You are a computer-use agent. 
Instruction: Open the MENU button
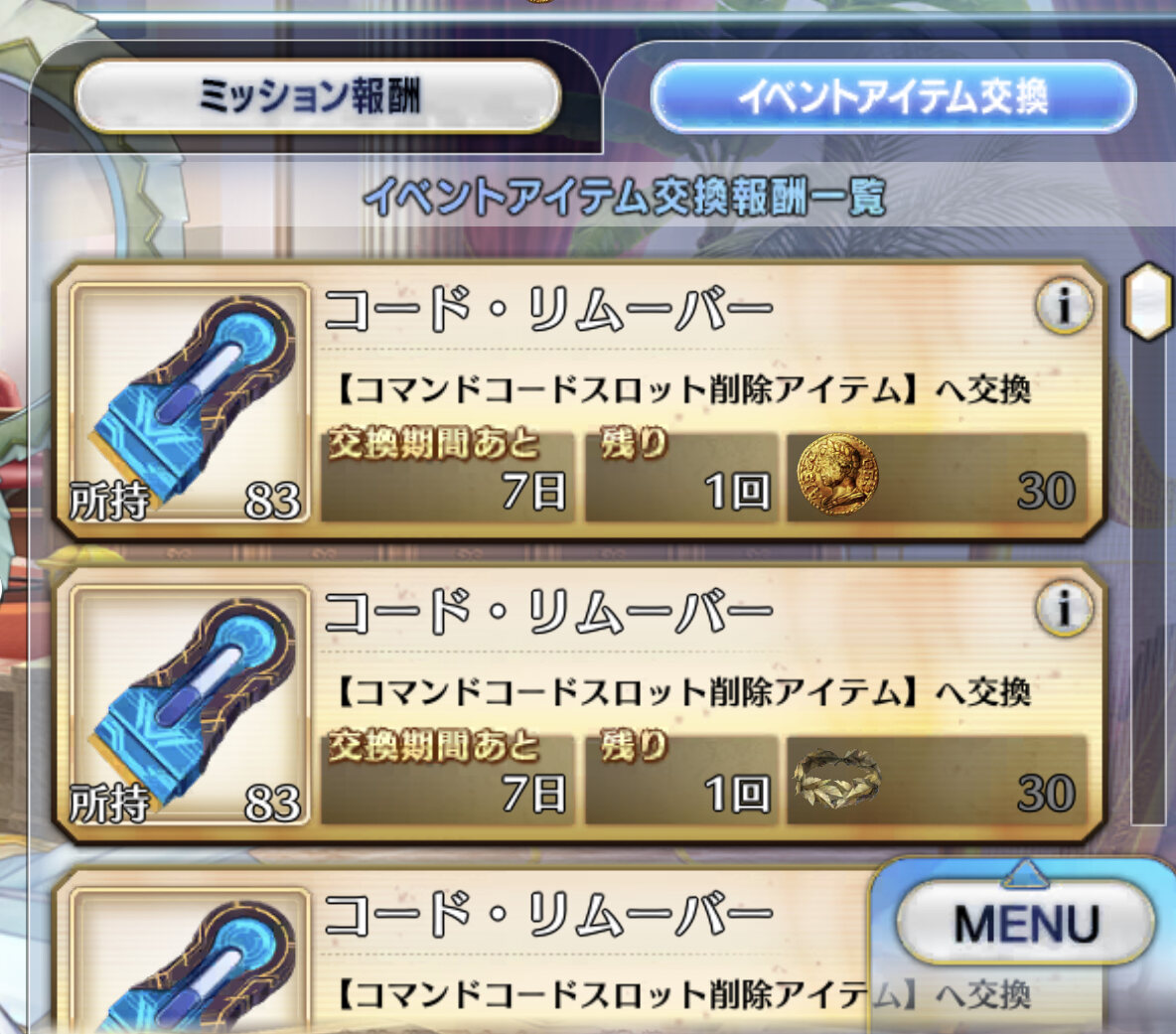point(1025,923)
